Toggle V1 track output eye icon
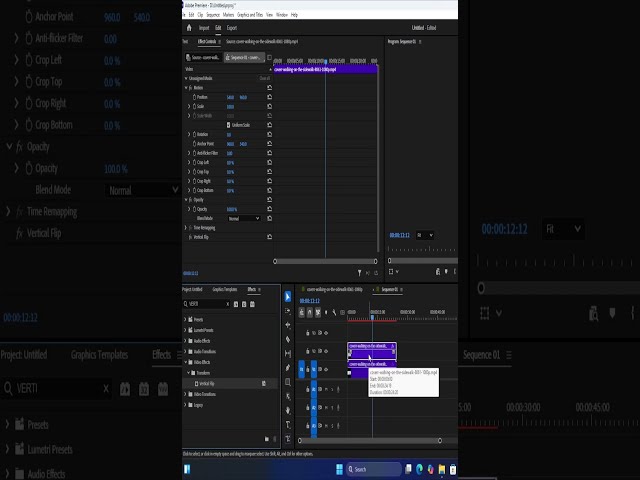This screenshot has width=640, height=480. click(326, 369)
